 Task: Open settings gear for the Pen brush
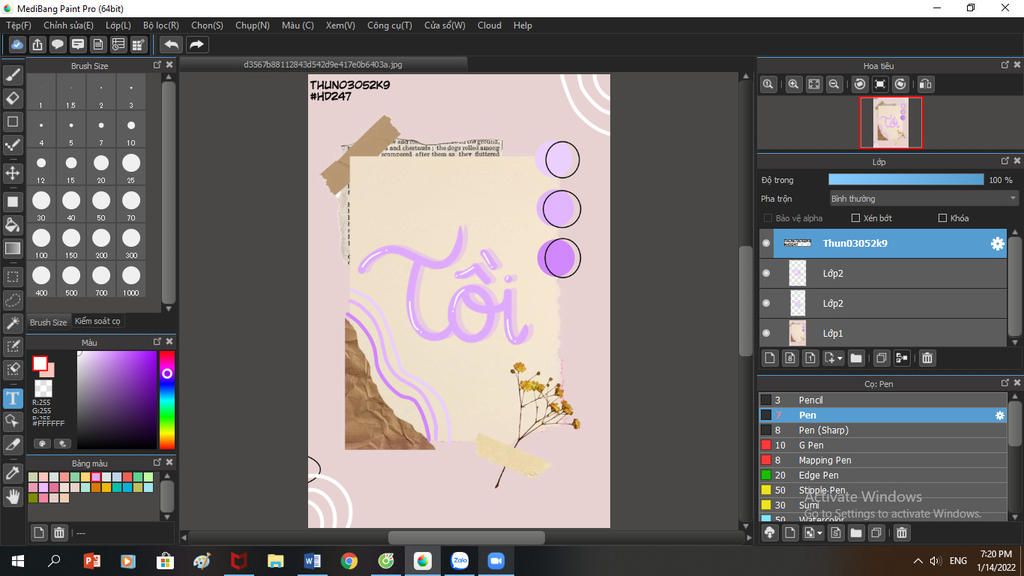tap(1000, 415)
